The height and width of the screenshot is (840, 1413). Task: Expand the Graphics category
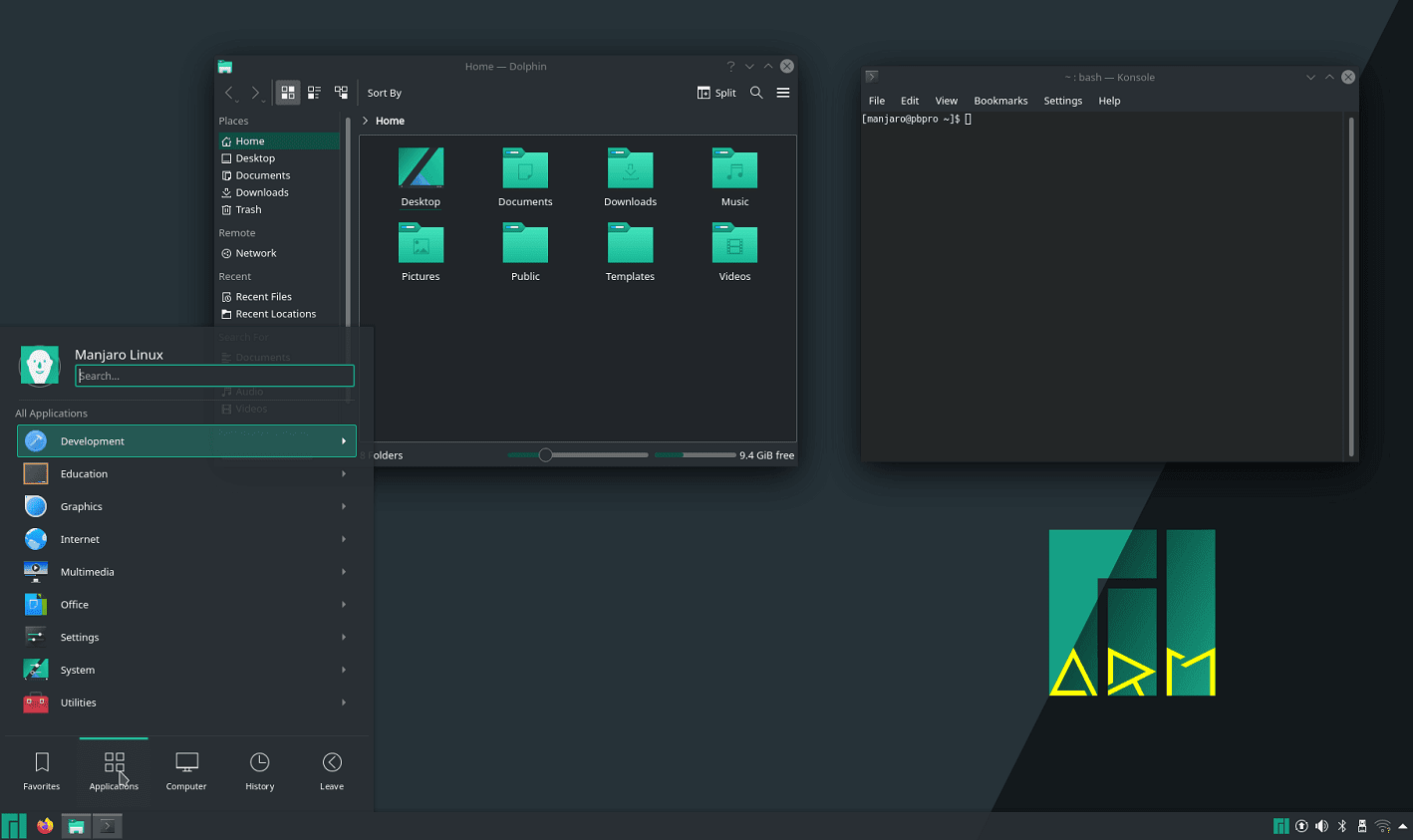[x=186, y=506]
